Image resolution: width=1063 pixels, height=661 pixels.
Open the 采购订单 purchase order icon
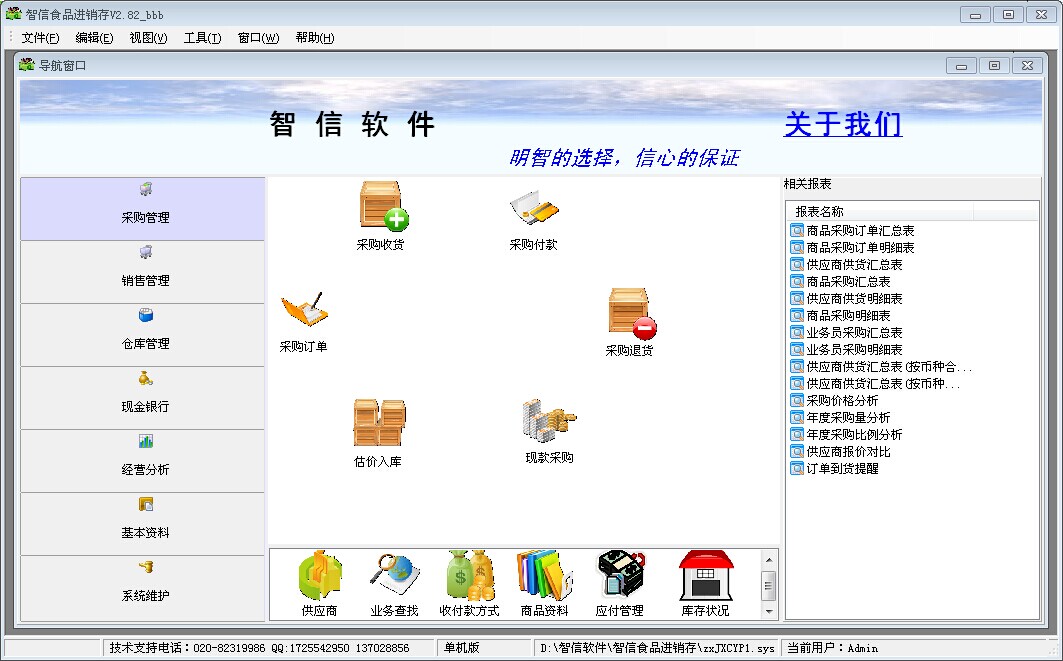coord(304,311)
